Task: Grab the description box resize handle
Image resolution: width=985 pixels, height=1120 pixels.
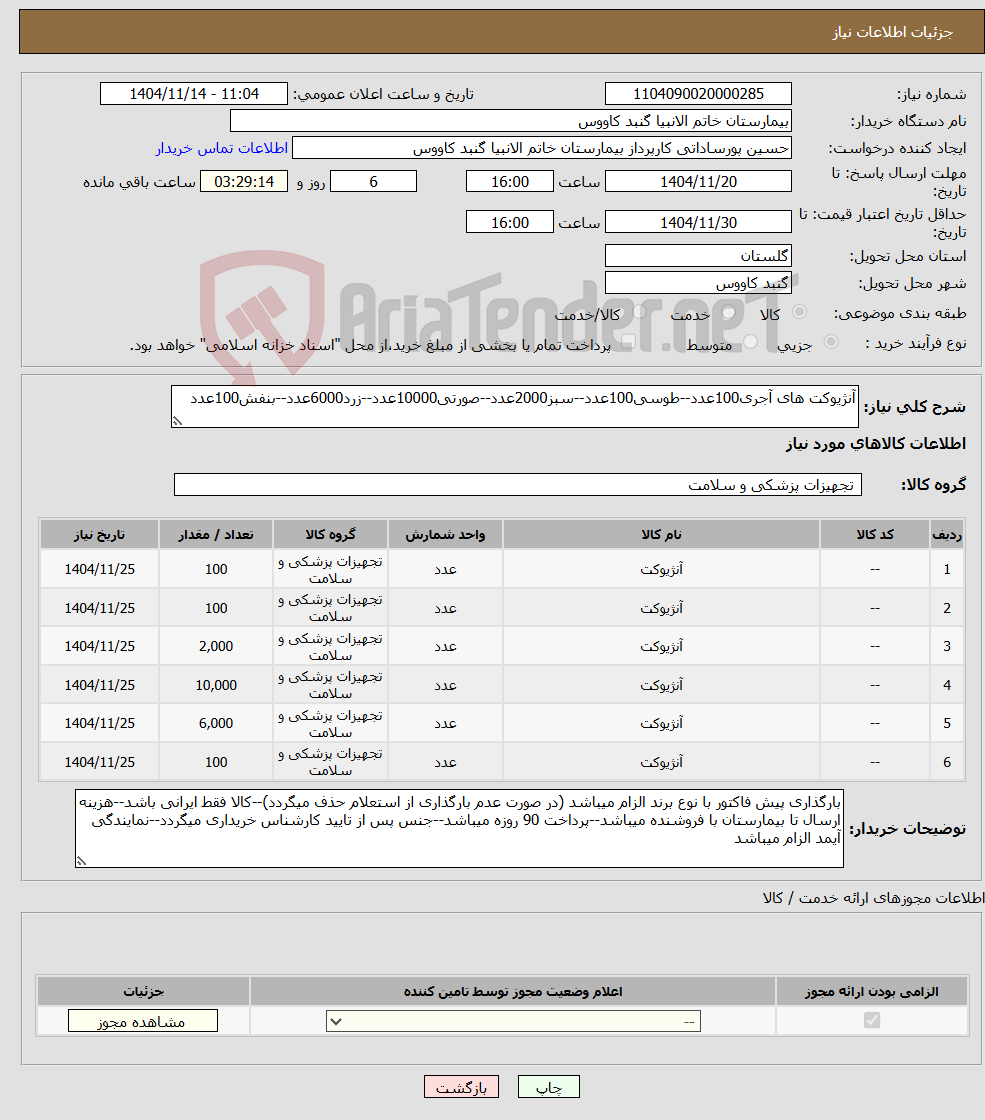Action: click(x=177, y=421)
